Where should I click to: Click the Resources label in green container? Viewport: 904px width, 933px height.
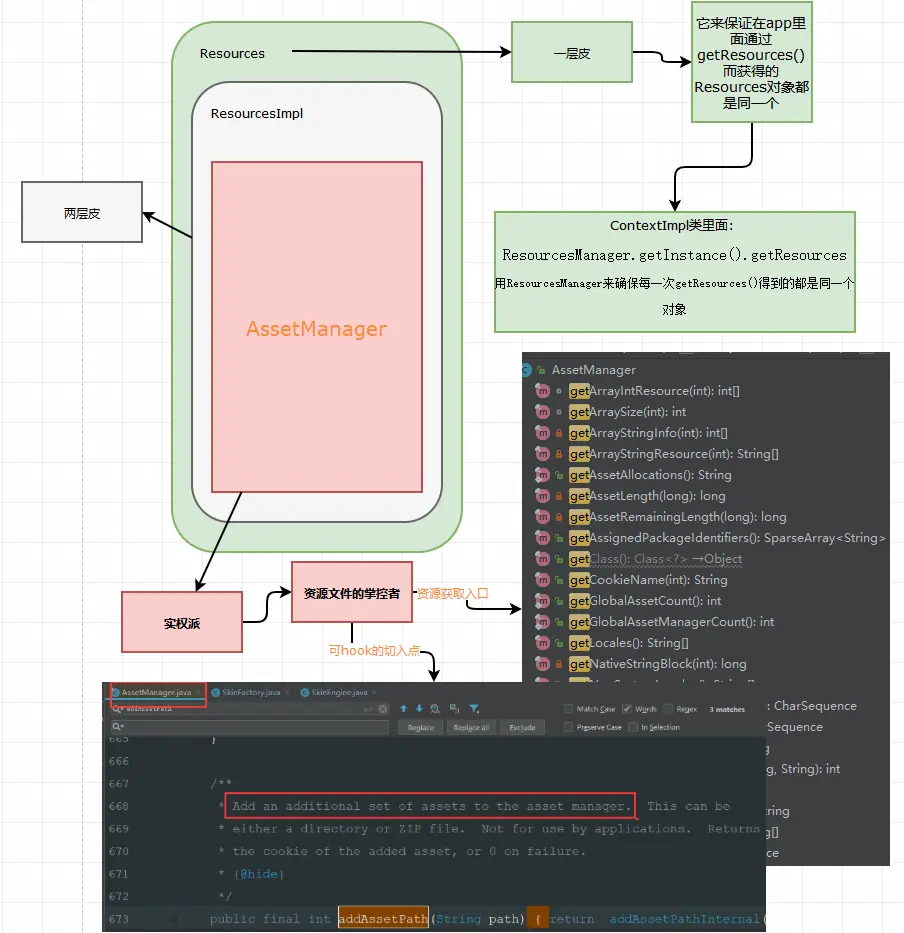point(232,54)
